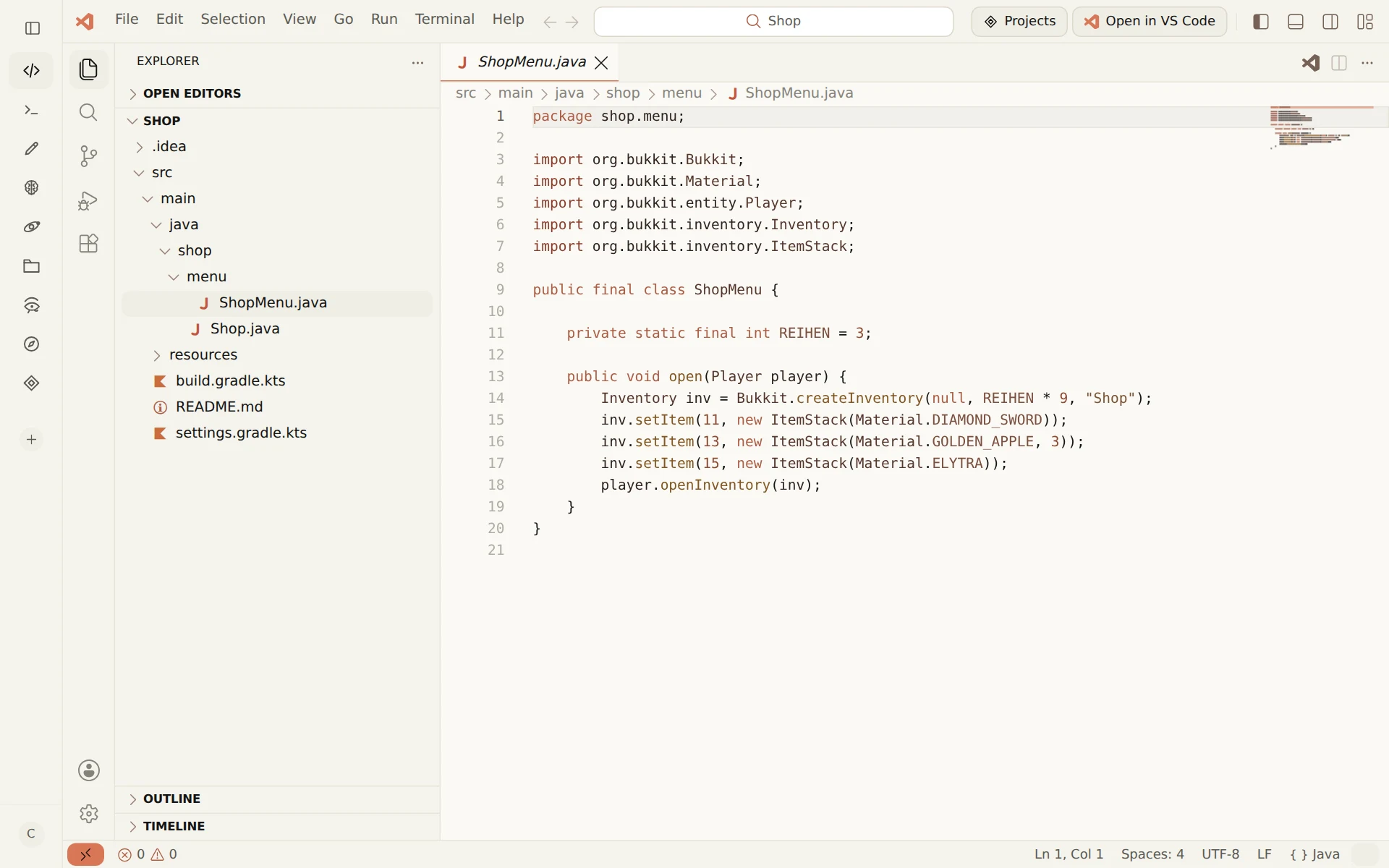Expand the .idea folder
The image size is (1389, 868).
277,146
